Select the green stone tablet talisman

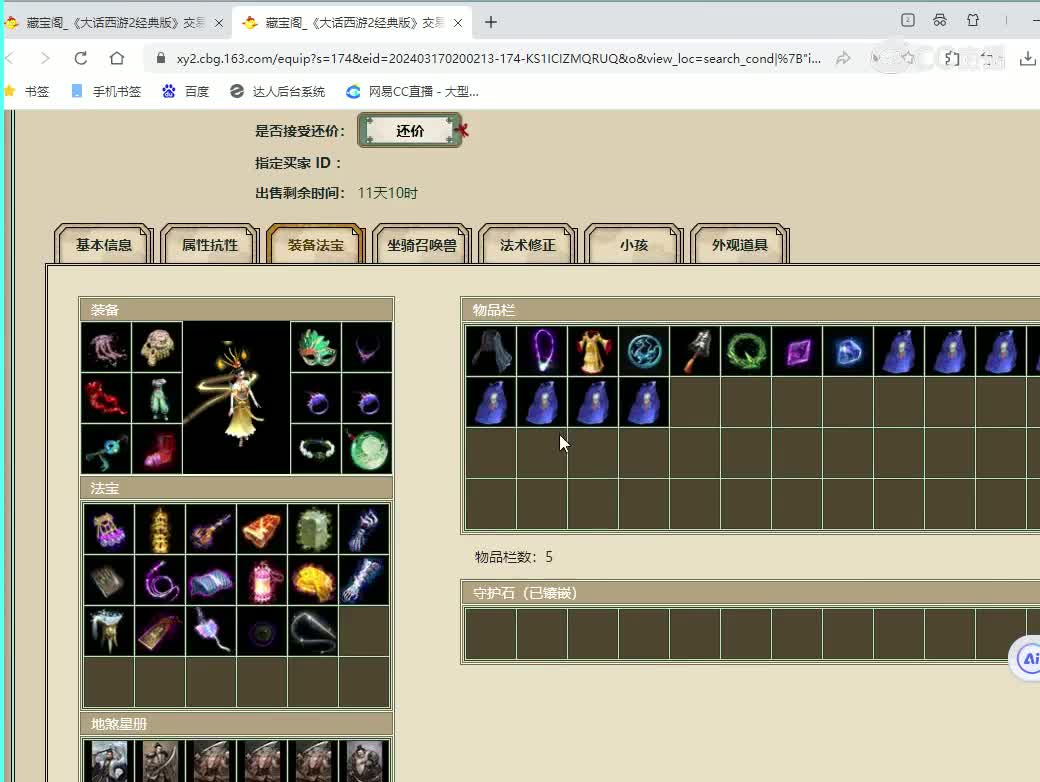pos(313,529)
